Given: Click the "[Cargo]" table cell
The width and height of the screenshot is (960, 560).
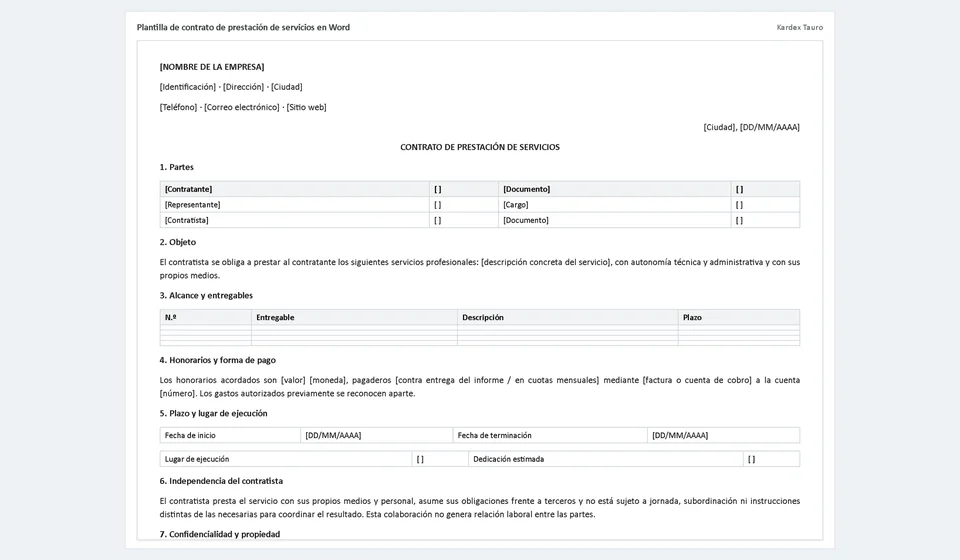Looking at the screenshot, I should click(x=615, y=204).
